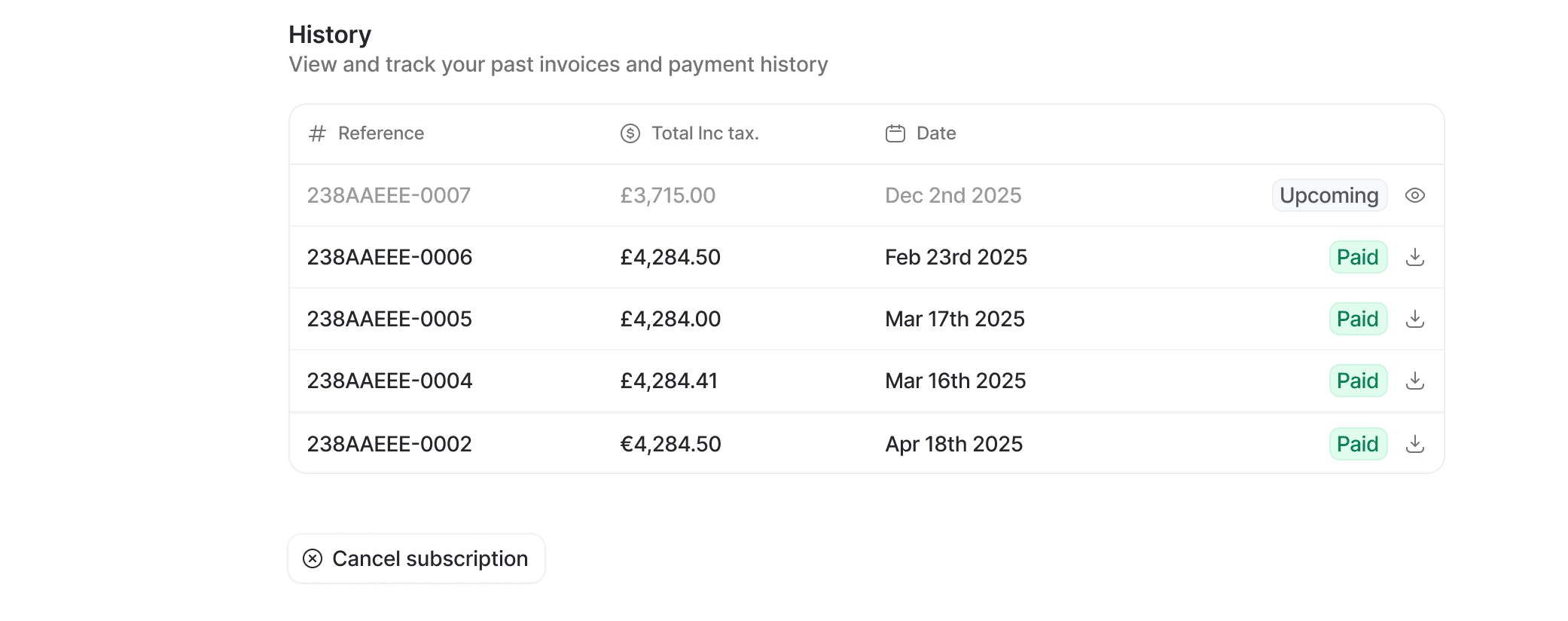Download invoice 238AAEEE-0002

point(1415,444)
